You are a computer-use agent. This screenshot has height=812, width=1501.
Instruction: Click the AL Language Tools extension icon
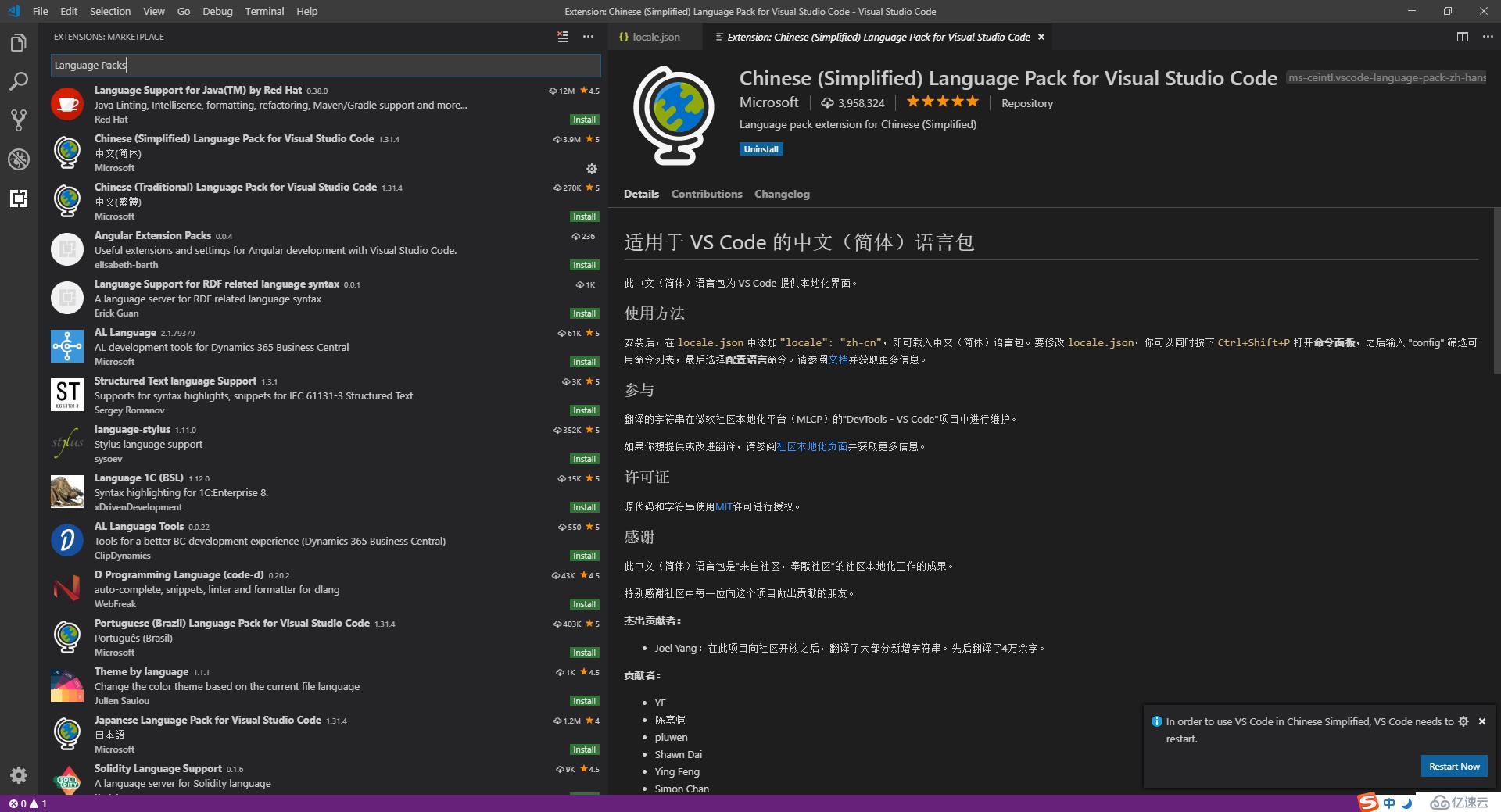click(67, 539)
